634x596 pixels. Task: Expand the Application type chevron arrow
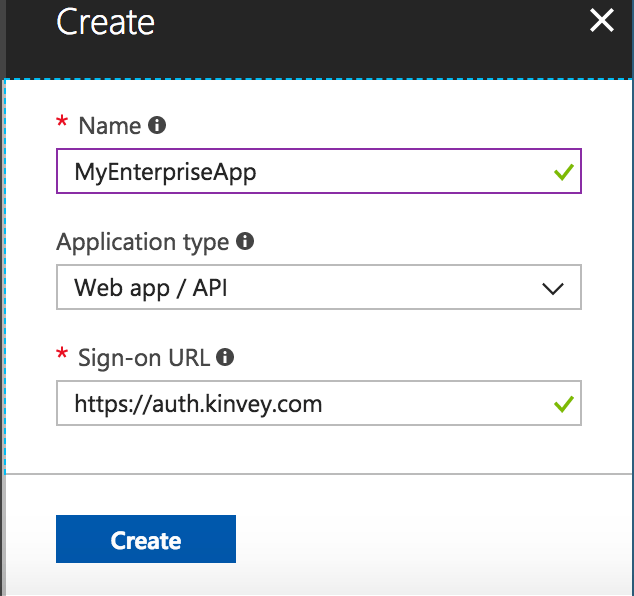552,289
